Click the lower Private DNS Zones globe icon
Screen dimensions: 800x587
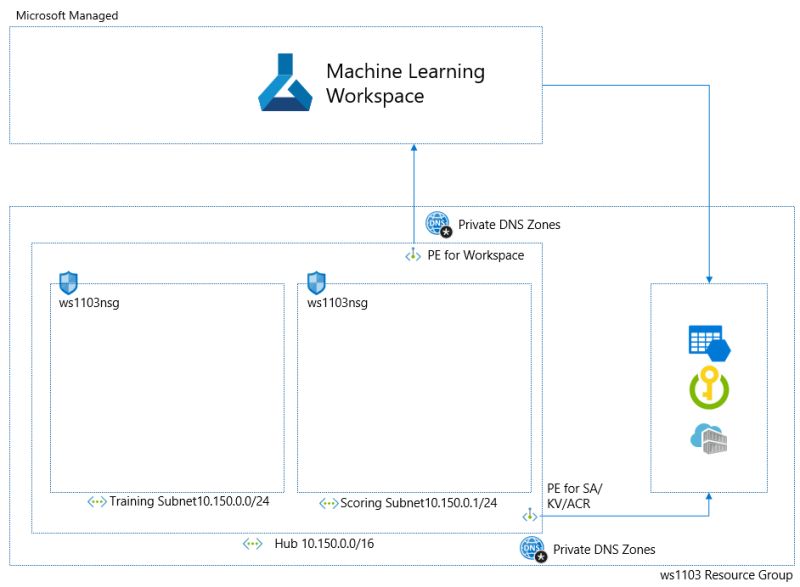click(530, 548)
